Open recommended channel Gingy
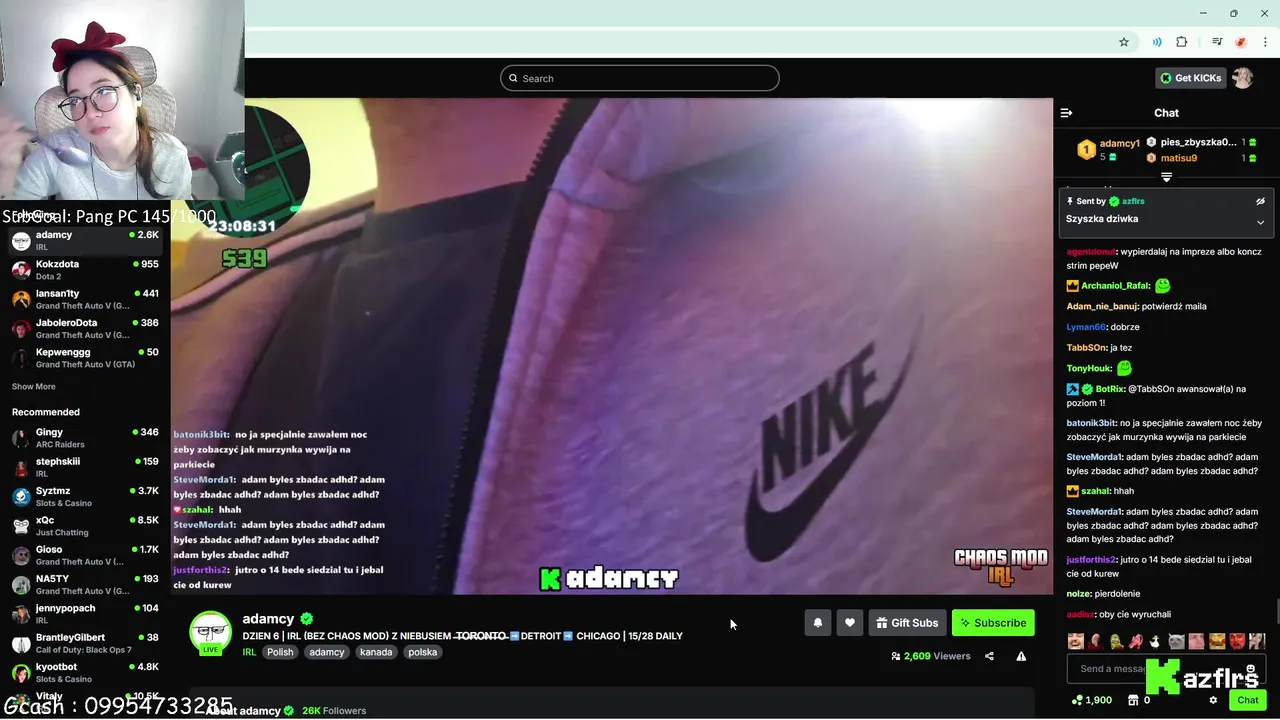 click(85, 438)
